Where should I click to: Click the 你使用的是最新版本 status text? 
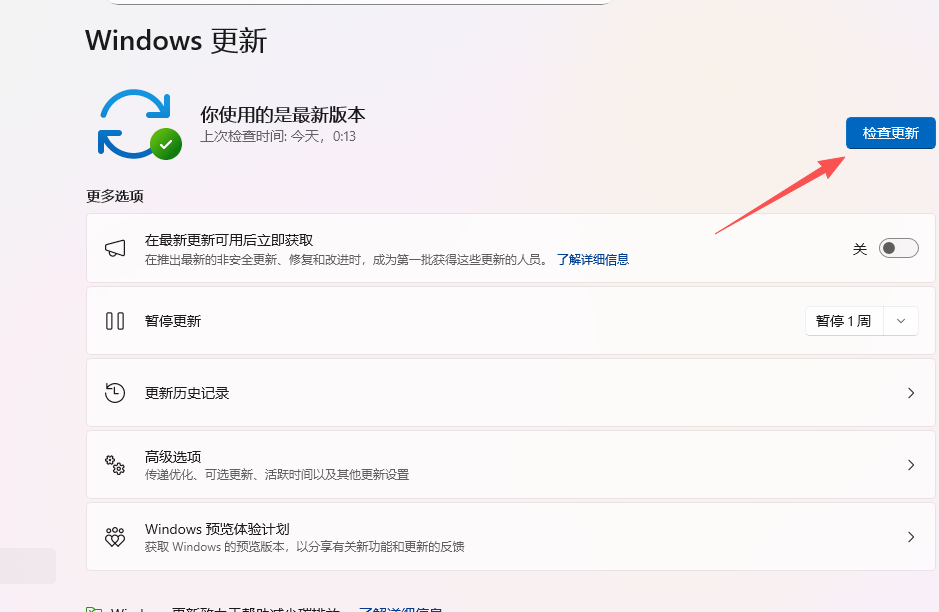coord(282,115)
